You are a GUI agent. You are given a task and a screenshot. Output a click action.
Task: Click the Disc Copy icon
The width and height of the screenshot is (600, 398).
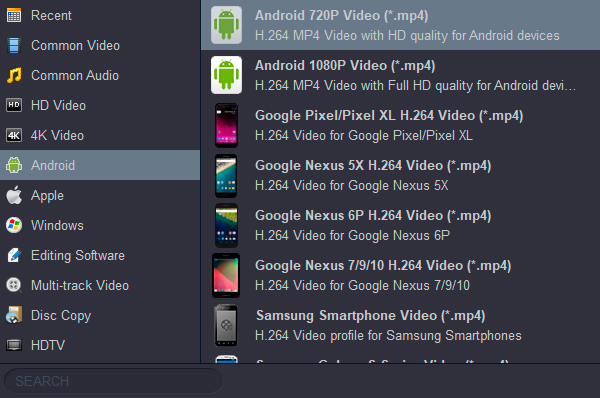tap(14, 315)
